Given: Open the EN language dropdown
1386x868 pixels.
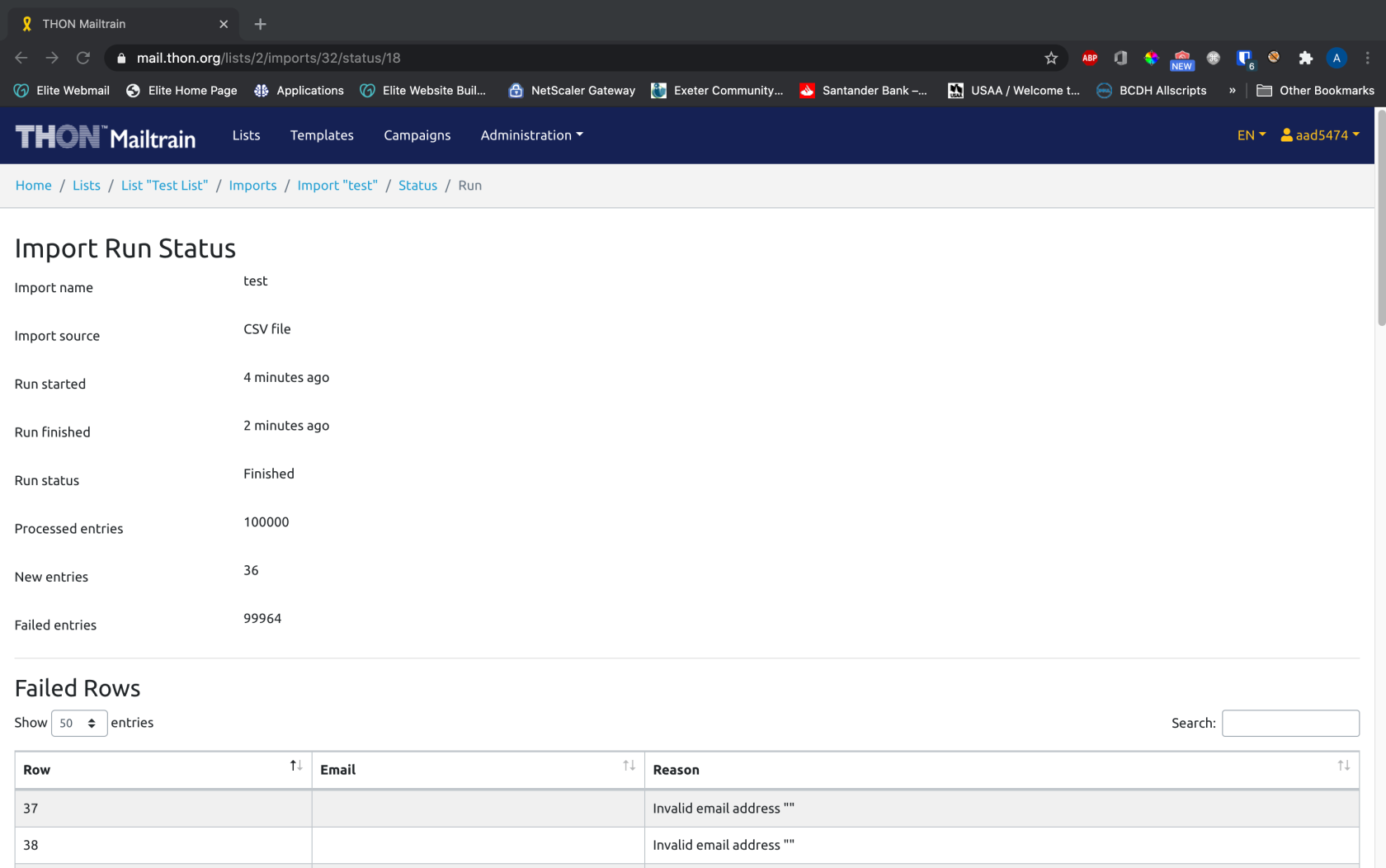Looking at the screenshot, I should click(1251, 135).
